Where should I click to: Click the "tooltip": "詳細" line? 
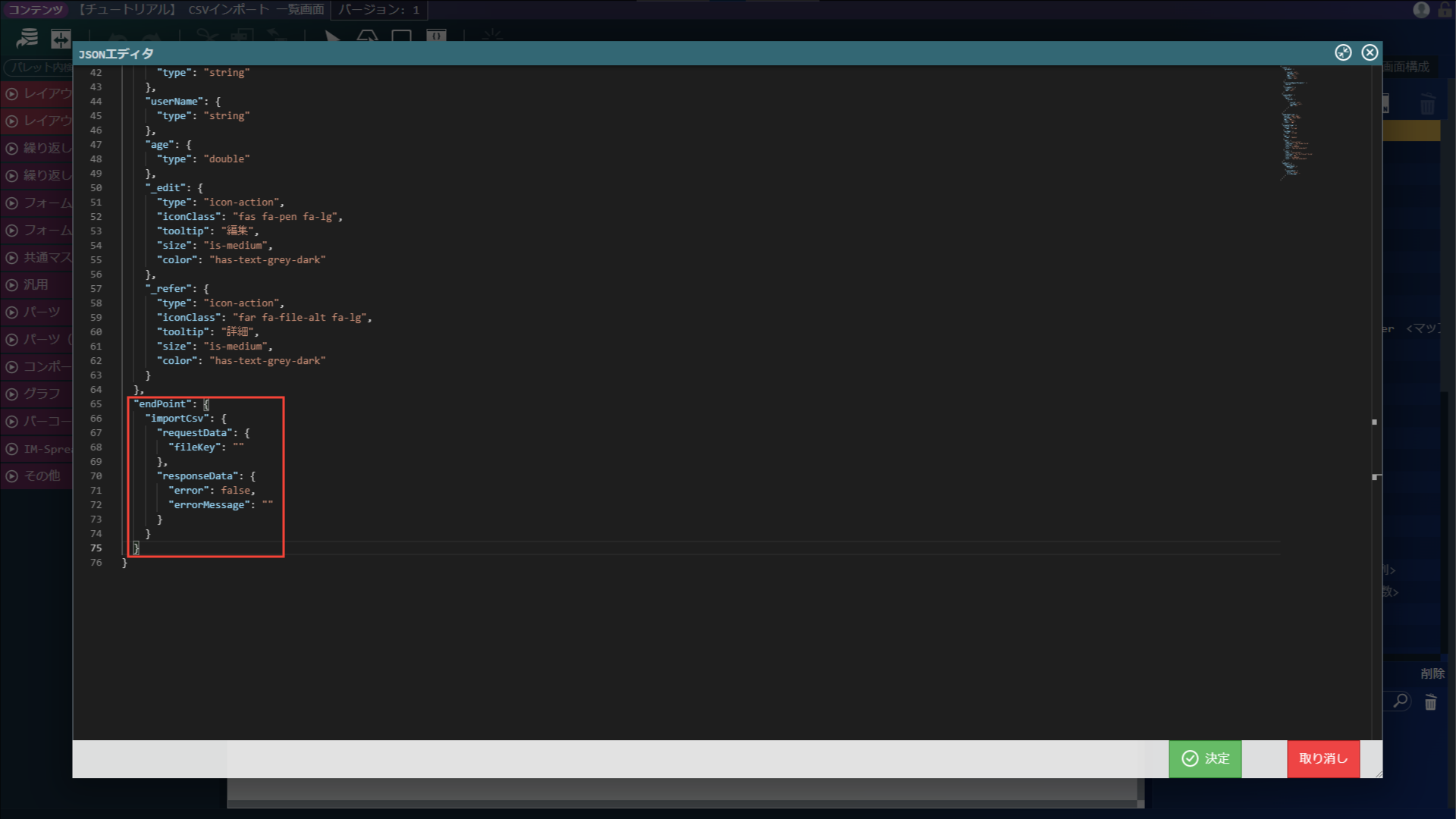click(208, 331)
